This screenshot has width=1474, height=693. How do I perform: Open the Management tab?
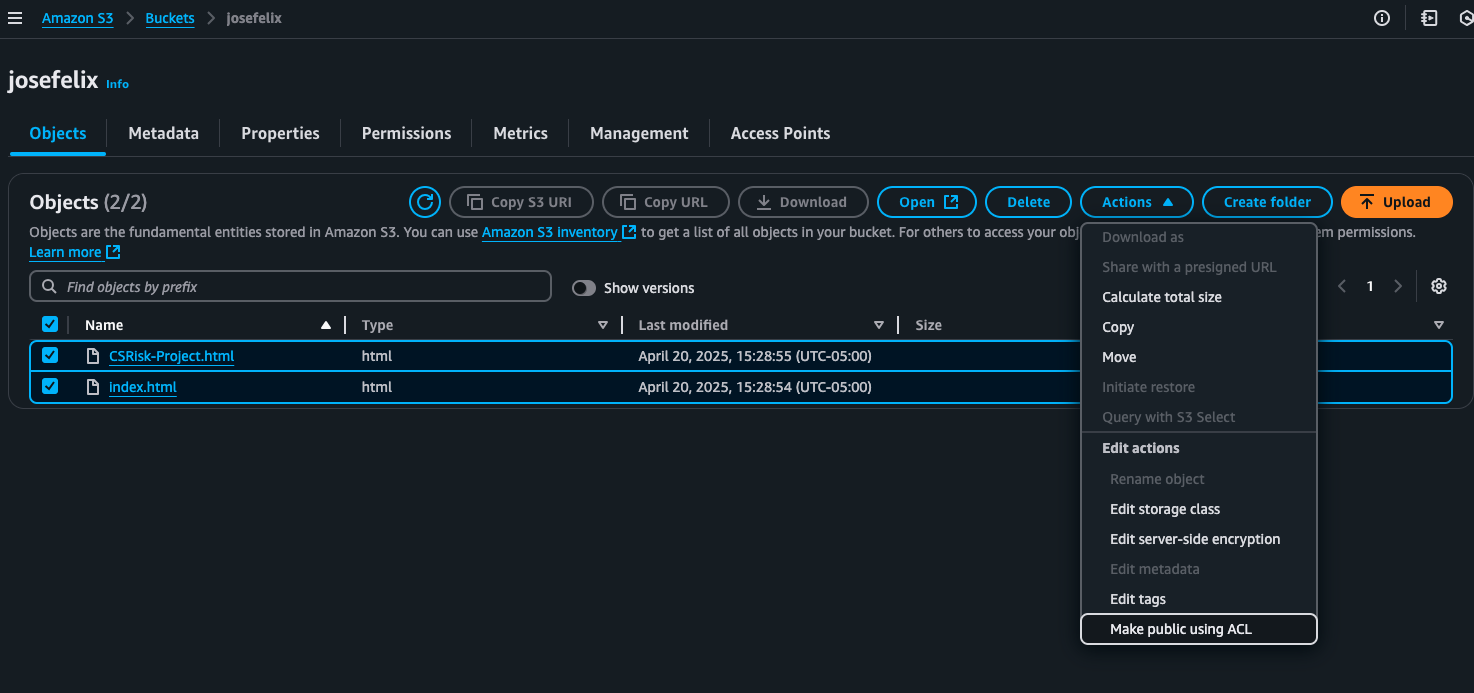(x=639, y=133)
